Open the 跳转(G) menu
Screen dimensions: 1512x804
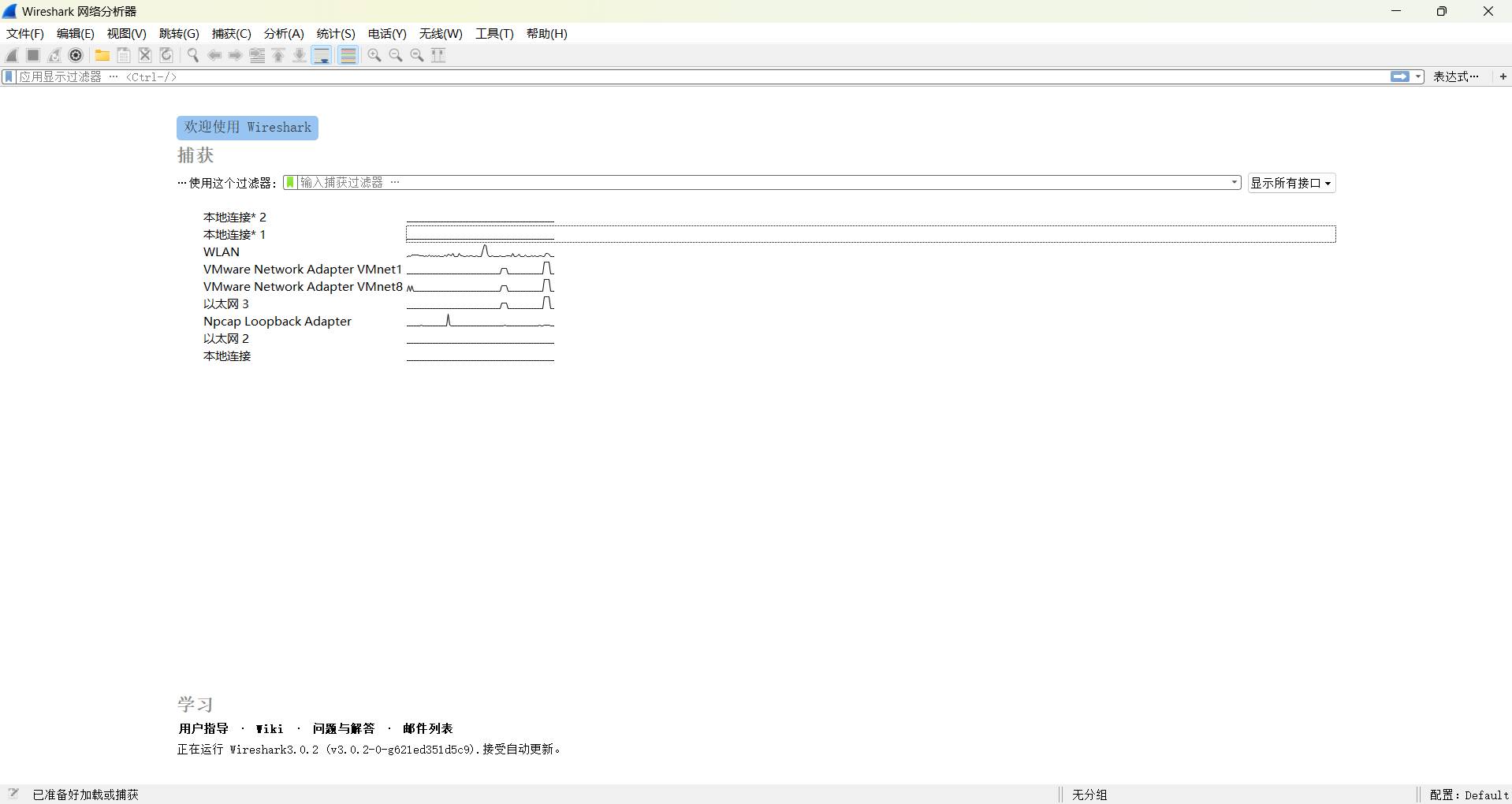(x=179, y=34)
